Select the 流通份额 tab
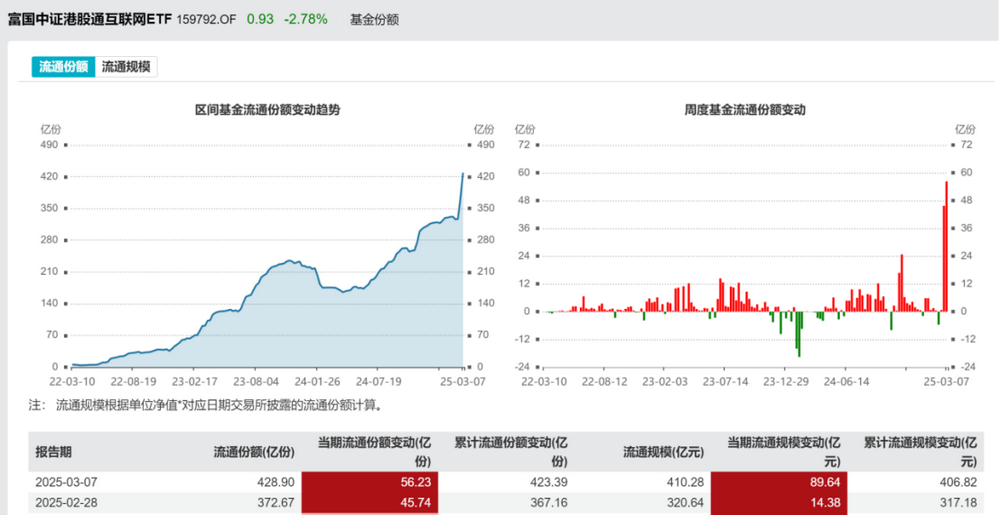This screenshot has height=515, width=1000. (63, 67)
